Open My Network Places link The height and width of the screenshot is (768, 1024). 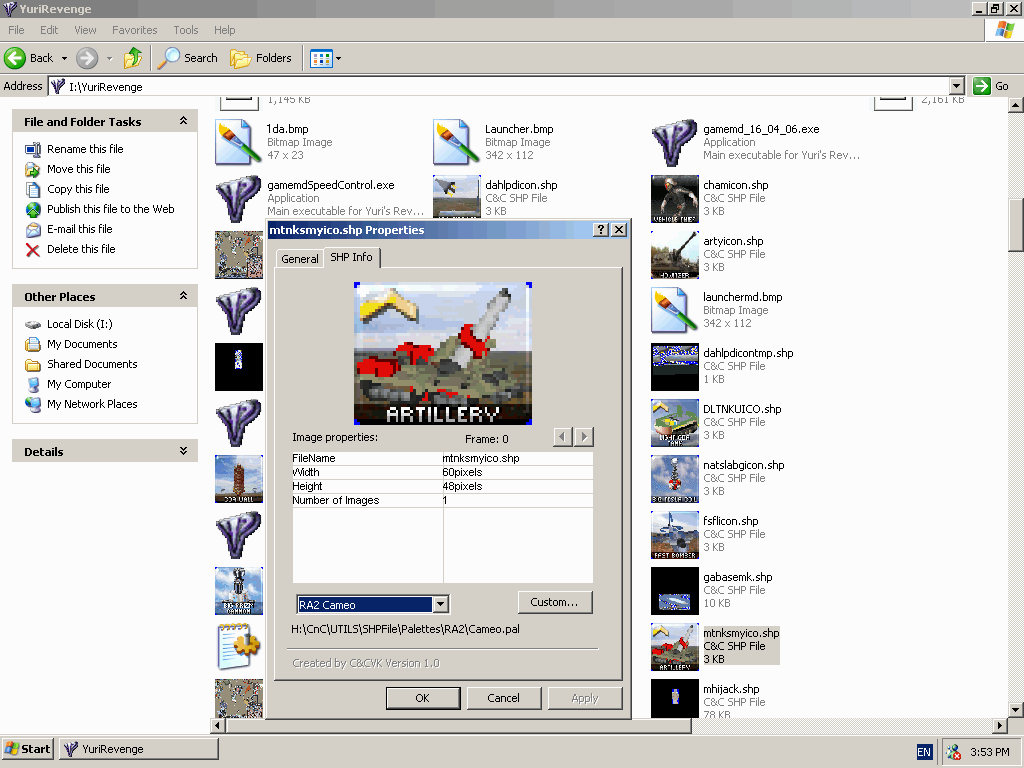(x=92, y=404)
